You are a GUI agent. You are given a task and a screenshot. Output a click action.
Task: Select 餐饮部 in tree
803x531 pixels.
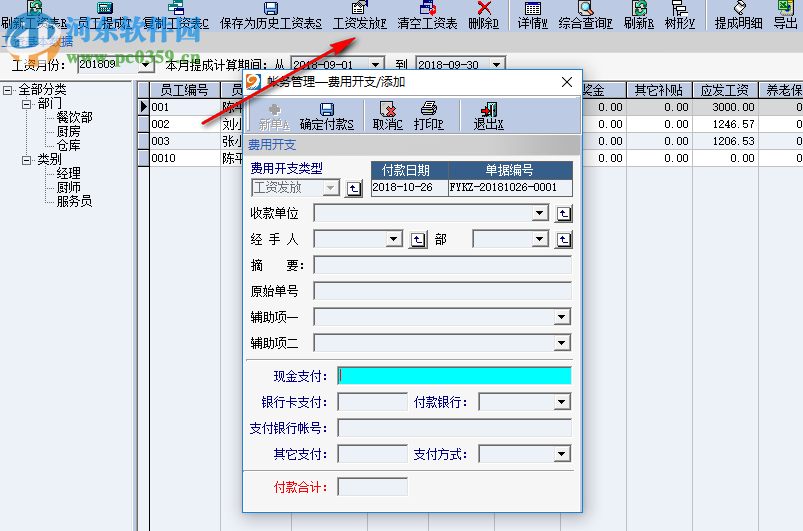(74, 118)
